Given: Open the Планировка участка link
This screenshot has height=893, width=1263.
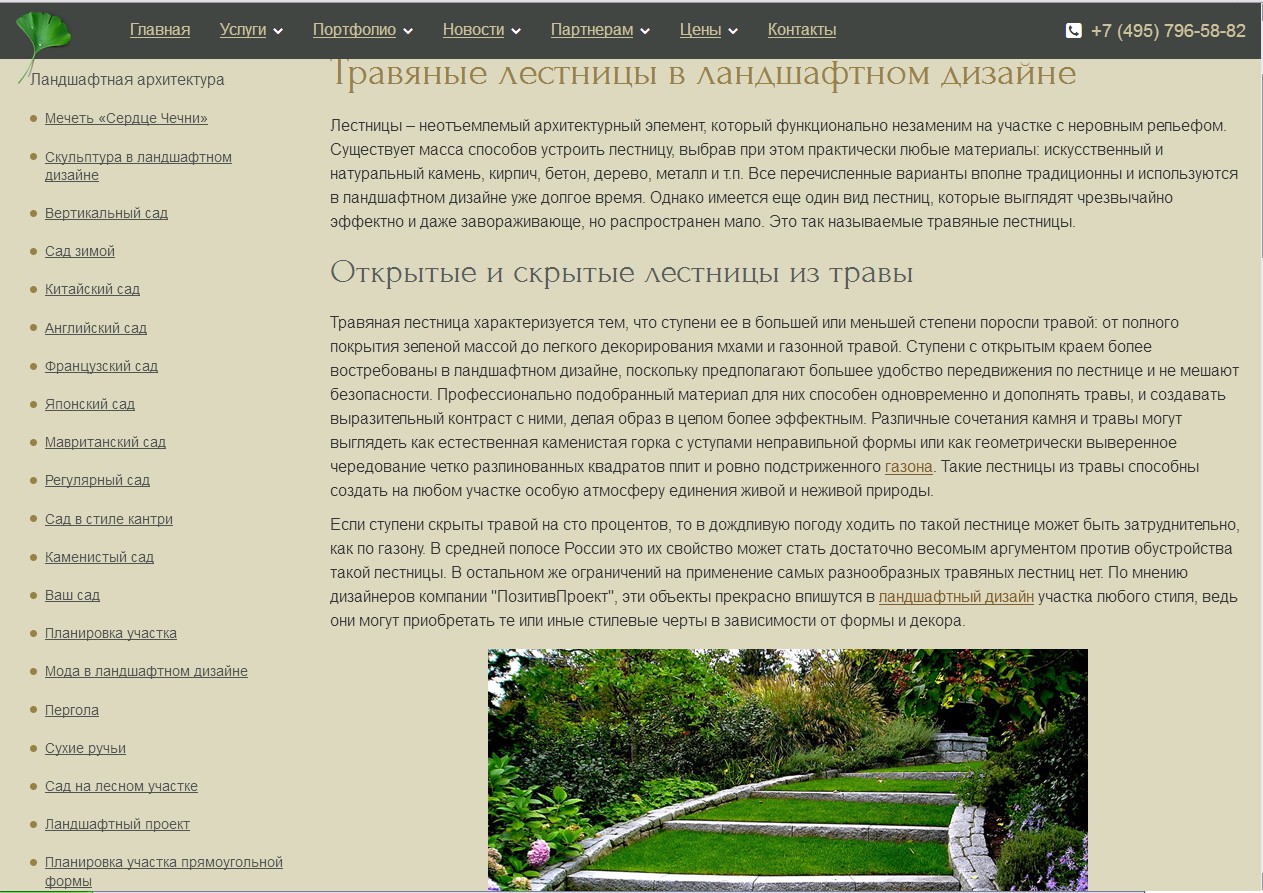Looking at the screenshot, I should 111,633.
